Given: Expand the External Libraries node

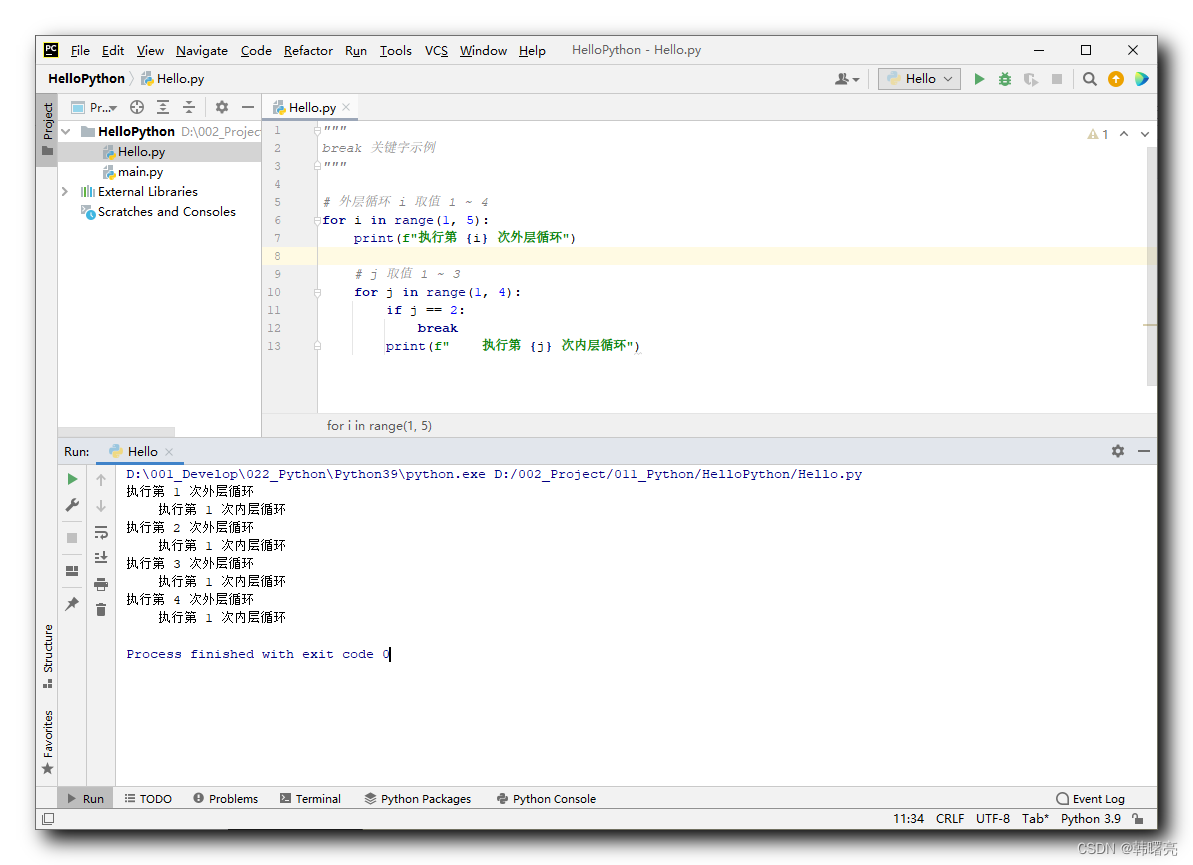Looking at the screenshot, I should pyautogui.click(x=65, y=192).
